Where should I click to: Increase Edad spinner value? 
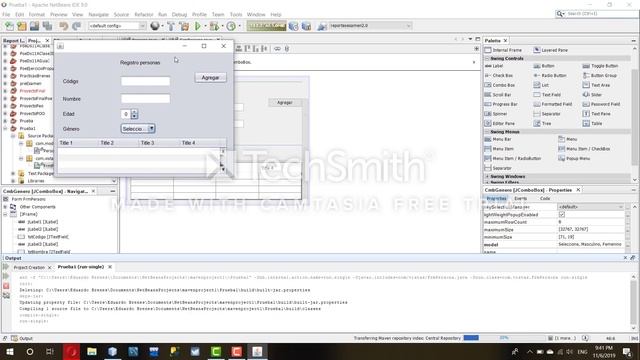click(x=134, y=111)
